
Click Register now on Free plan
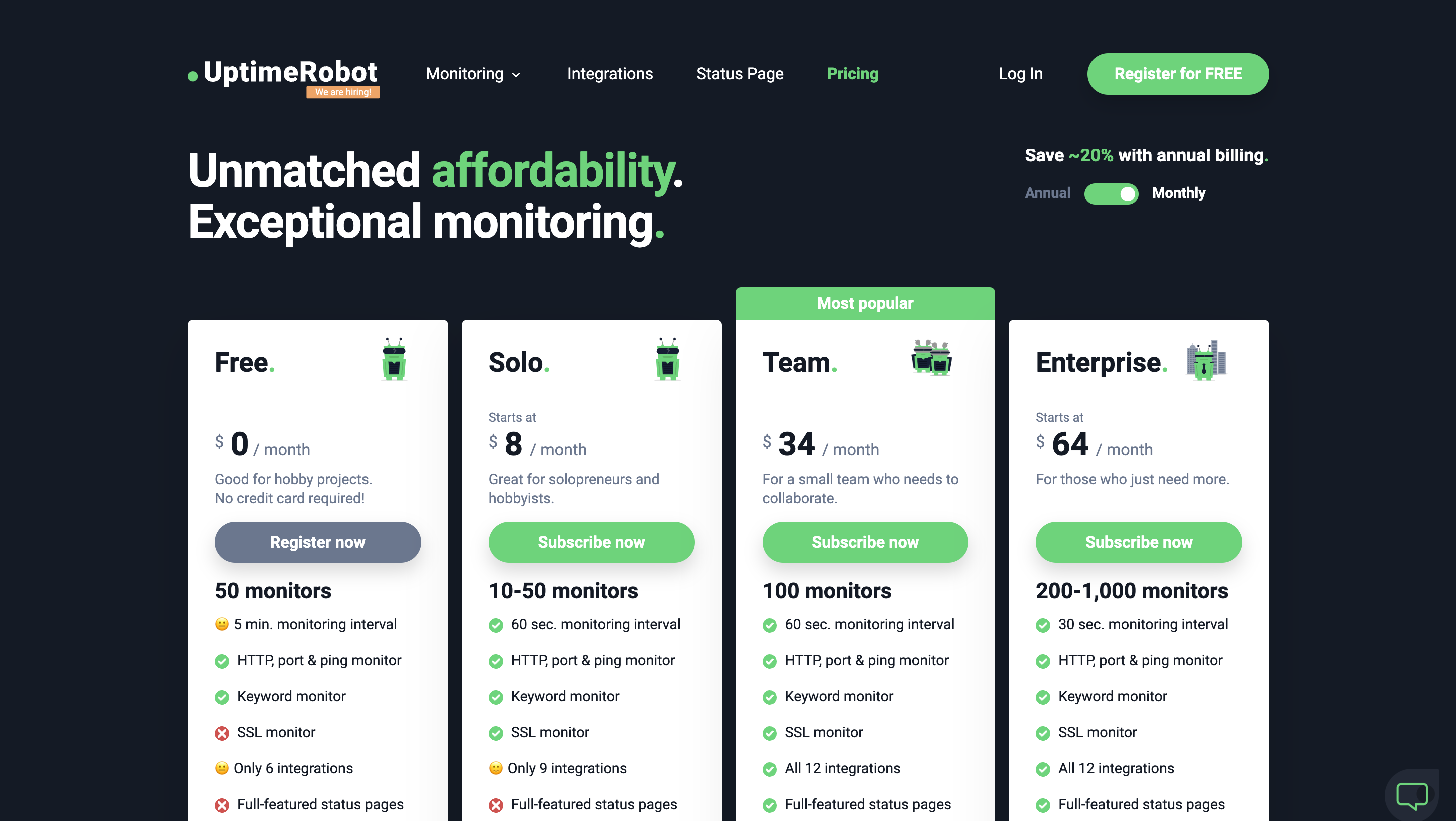pos(317,542)
